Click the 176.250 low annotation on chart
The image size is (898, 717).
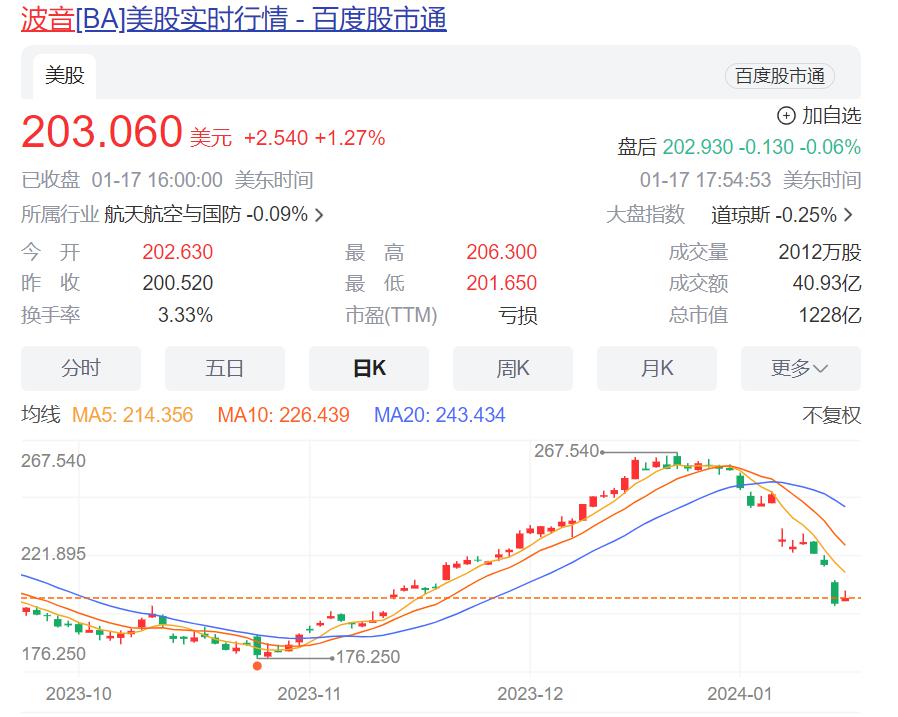pyautogui.click(x=368, y=657)
